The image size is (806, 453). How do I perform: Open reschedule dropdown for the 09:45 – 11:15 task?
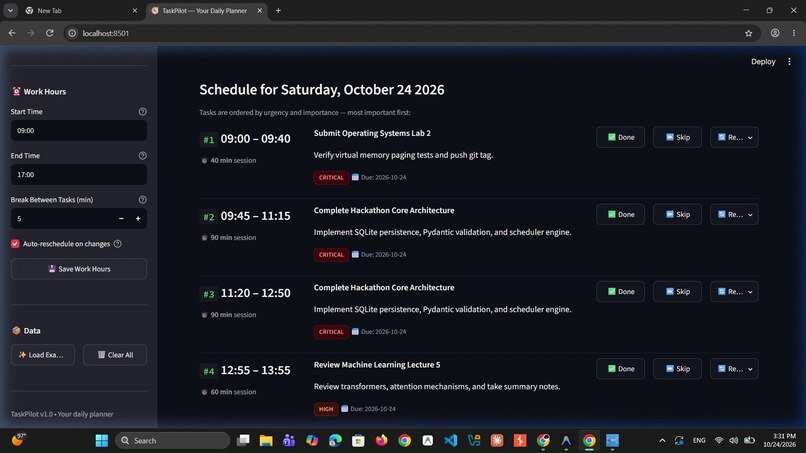click(x=734, y=214)
